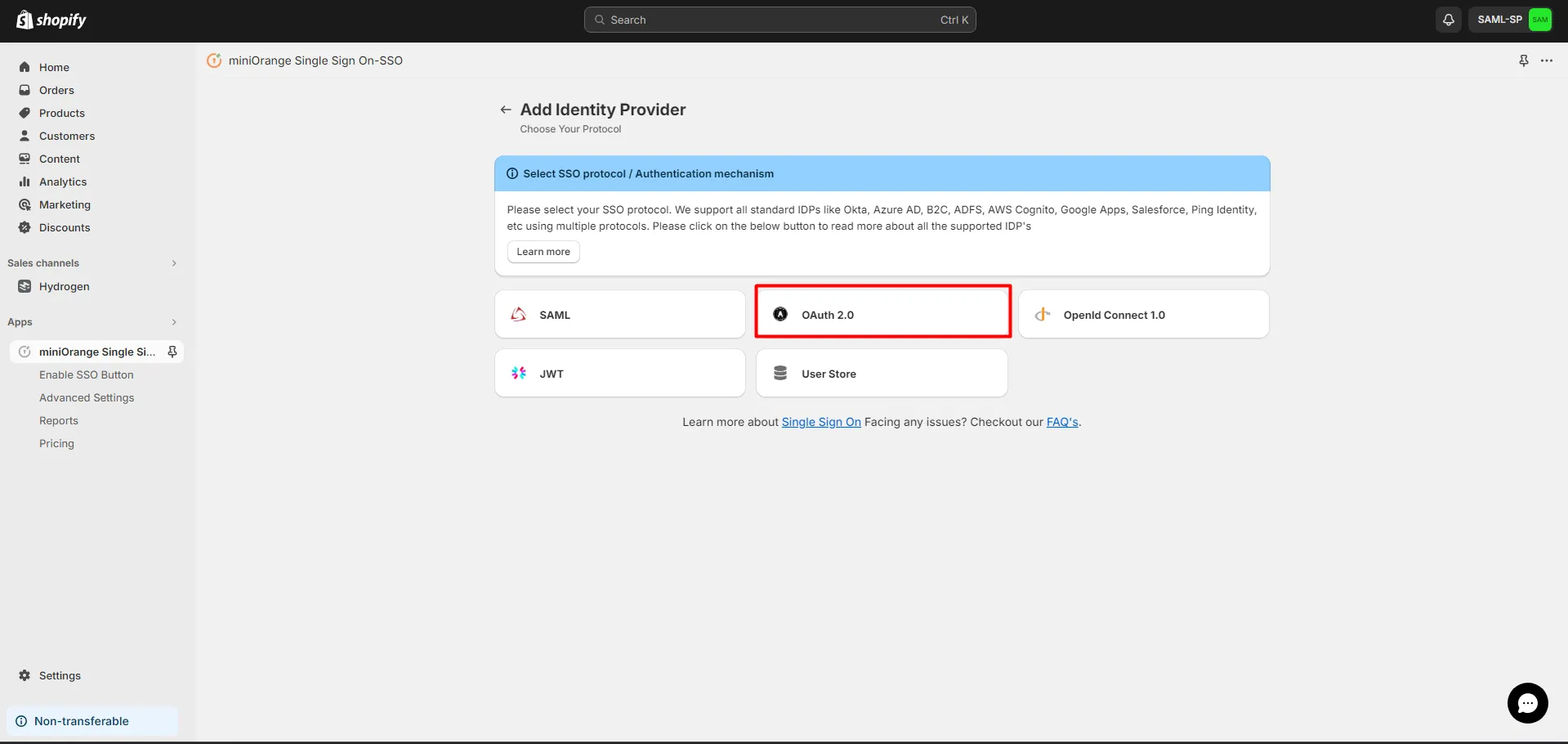Select the JWT protocol card
1568x744 pixels.
coord(620,373)
